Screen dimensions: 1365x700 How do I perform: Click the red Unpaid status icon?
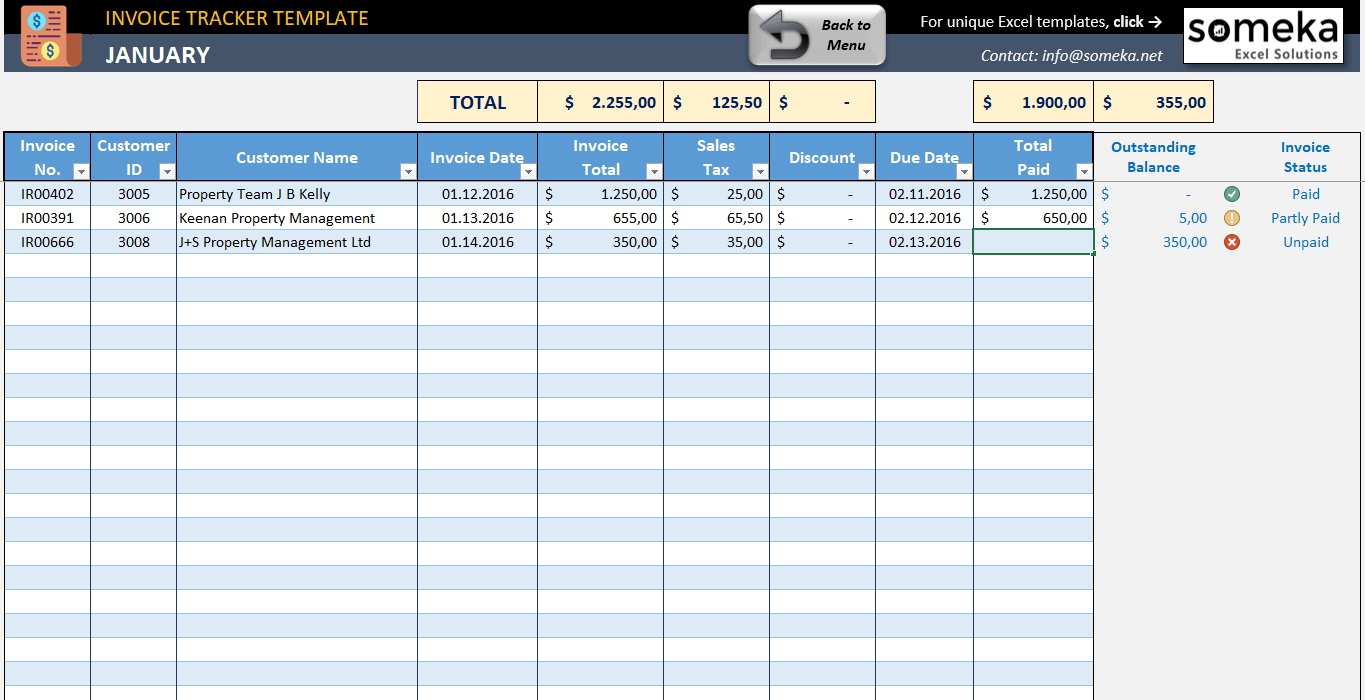(x=1232, y=241)
